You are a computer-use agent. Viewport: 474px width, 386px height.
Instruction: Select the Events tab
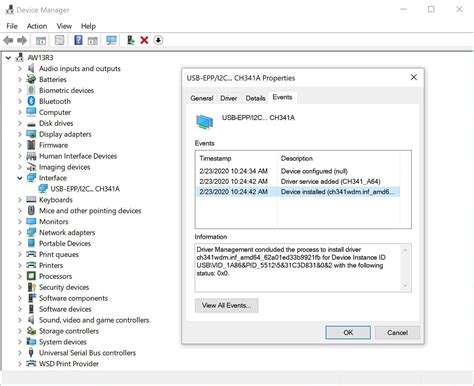(x=282, y=97)
